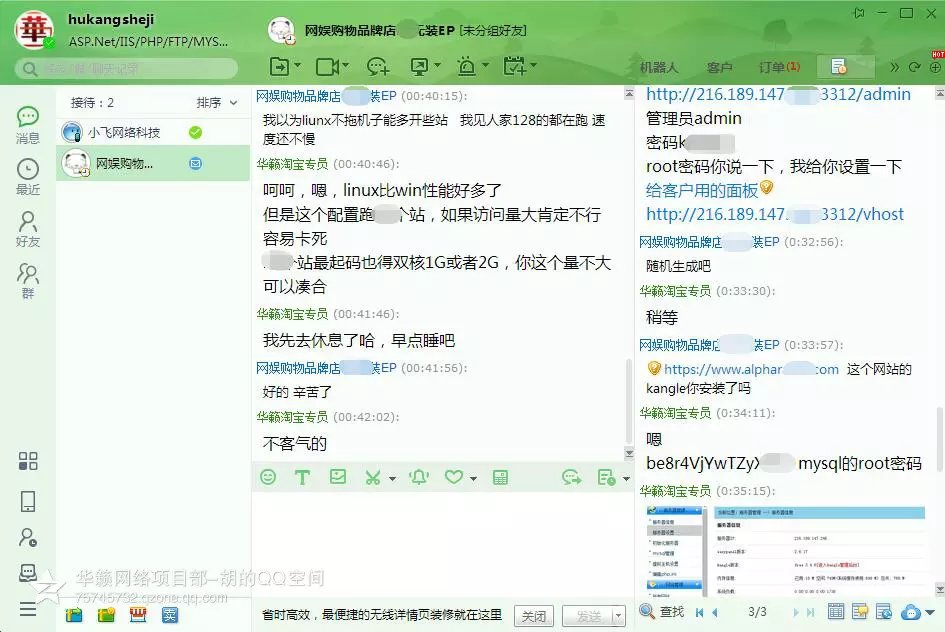The height and width of the screenshot is (632, 945).
Task: Open the 排序 sort dropdown
Action: (x=216, y=103)
